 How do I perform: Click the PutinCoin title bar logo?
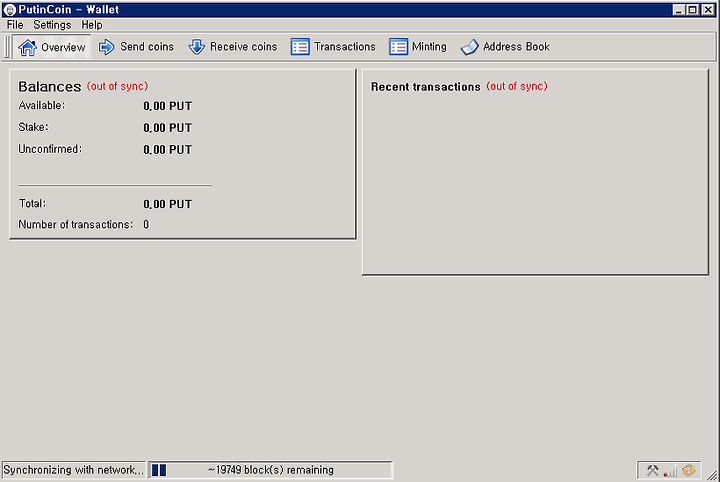point(9,10)
